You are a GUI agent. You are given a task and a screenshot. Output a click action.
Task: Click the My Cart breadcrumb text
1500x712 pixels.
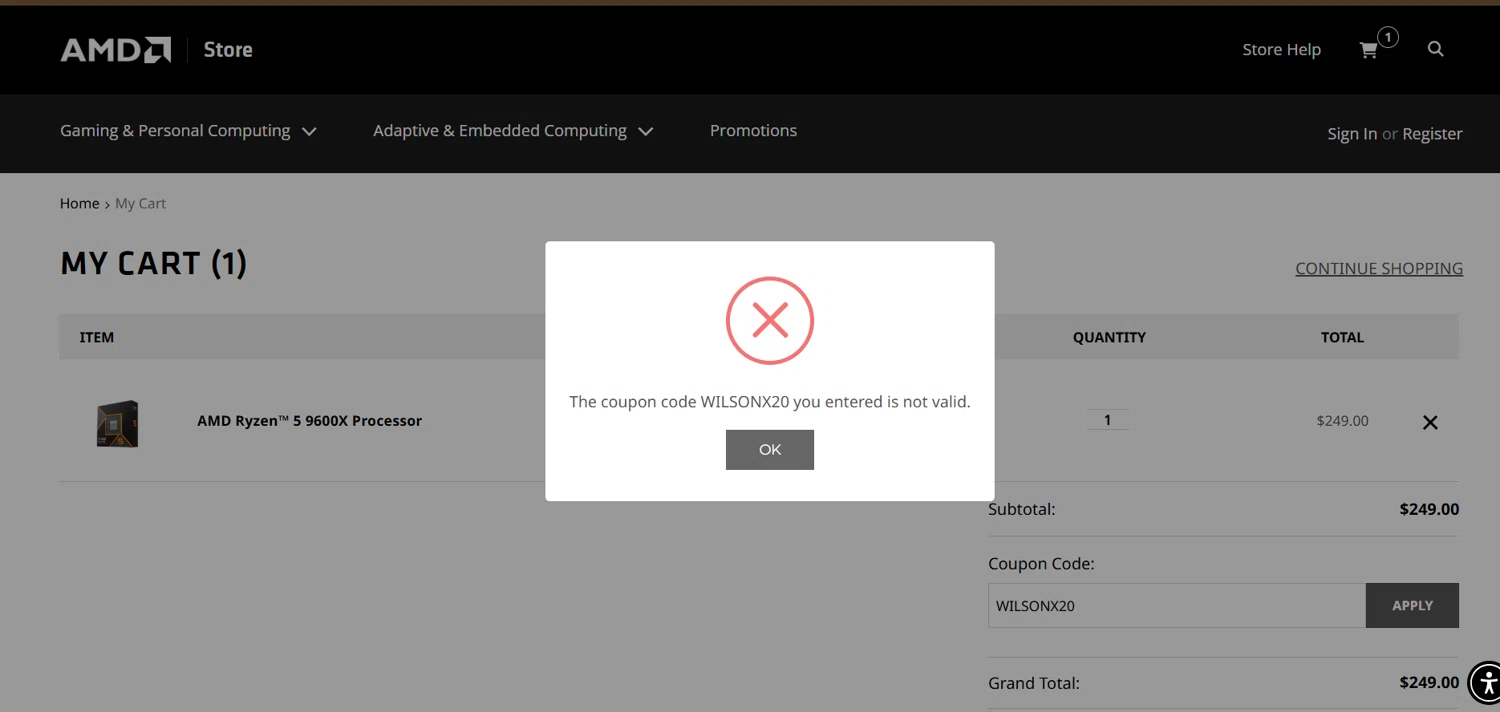[x=140, y=203]
